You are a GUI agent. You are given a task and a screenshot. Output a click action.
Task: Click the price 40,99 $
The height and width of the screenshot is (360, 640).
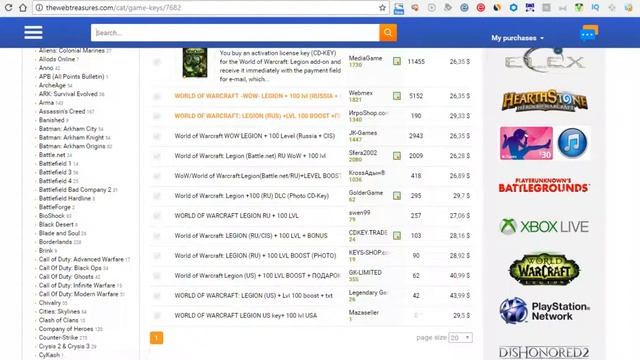pos(460,276)
